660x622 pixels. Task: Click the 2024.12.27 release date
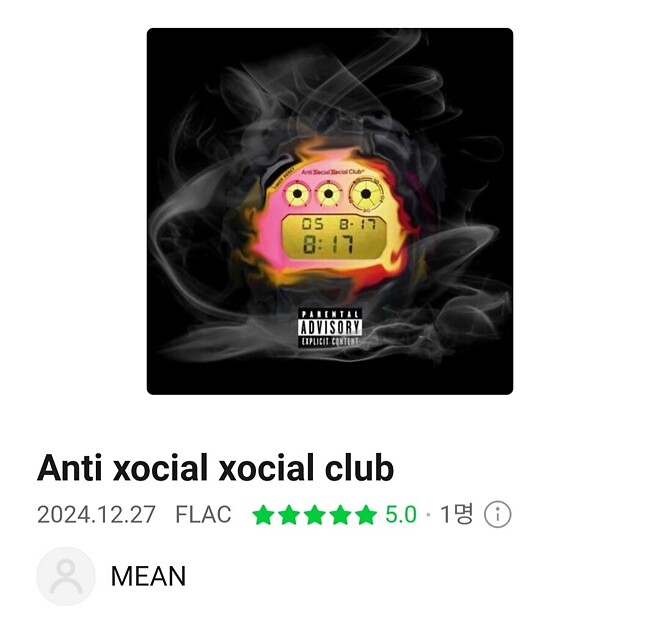coord(96,514)
